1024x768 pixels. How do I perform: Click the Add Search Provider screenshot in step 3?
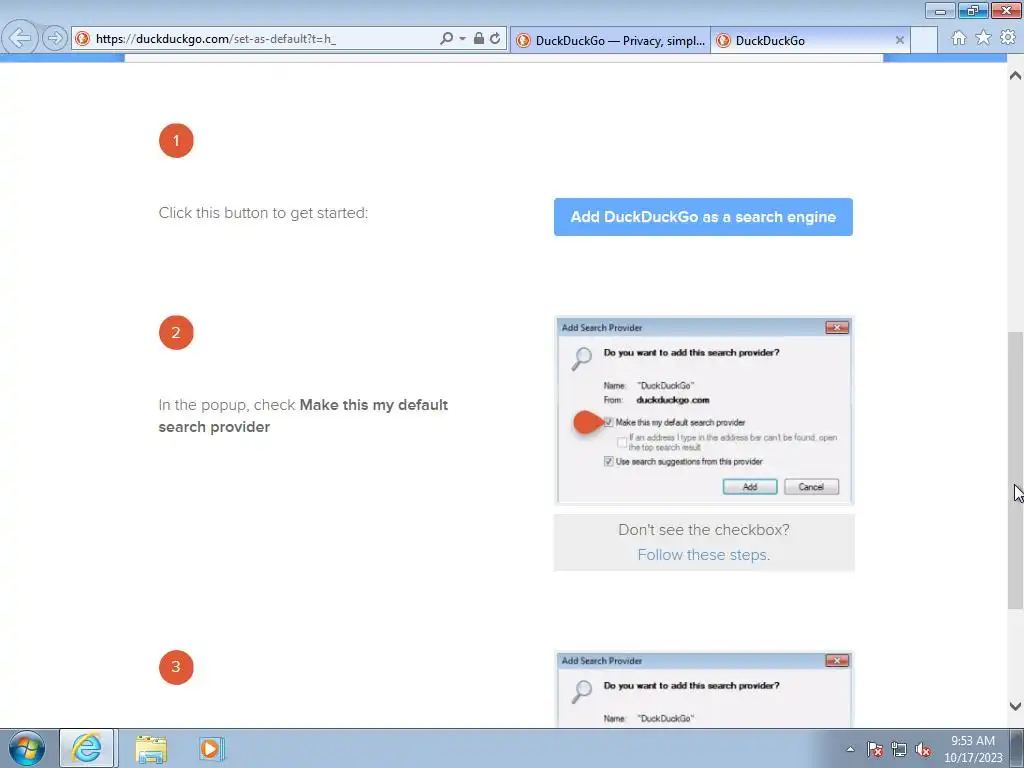704,689
